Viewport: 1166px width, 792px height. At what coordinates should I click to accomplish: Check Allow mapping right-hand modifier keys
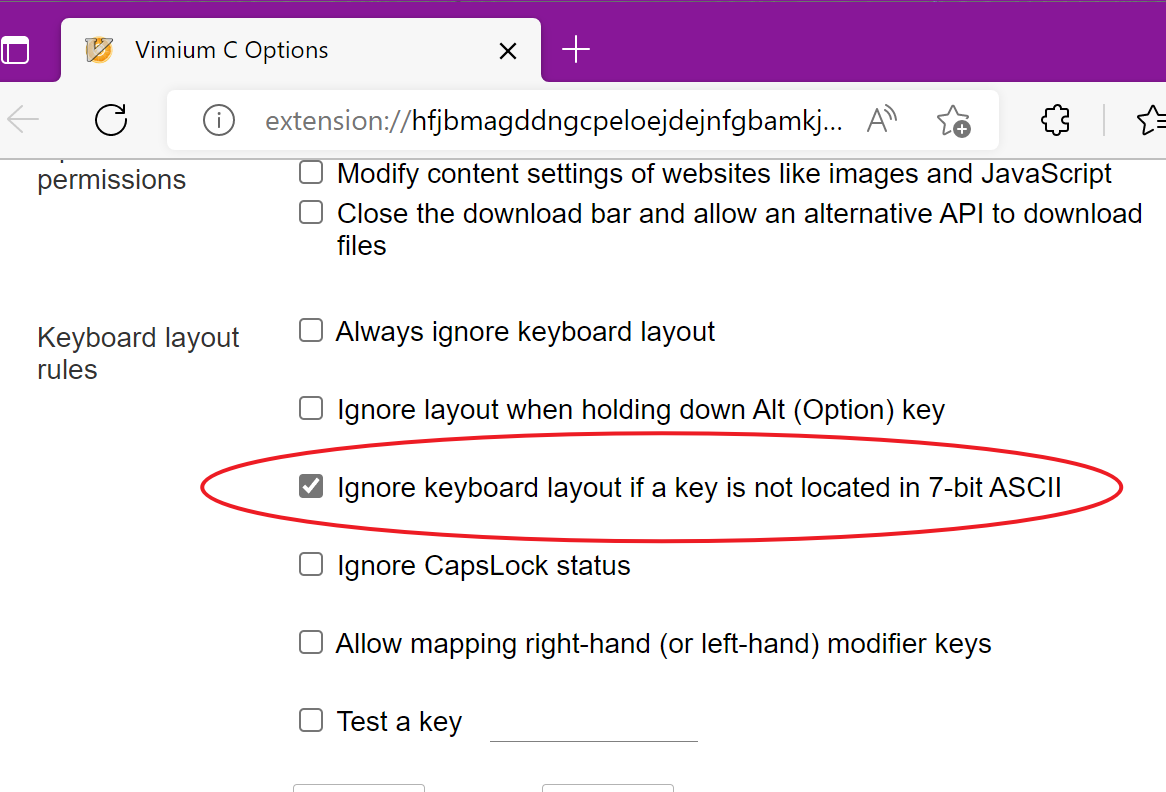coord(310,642)
